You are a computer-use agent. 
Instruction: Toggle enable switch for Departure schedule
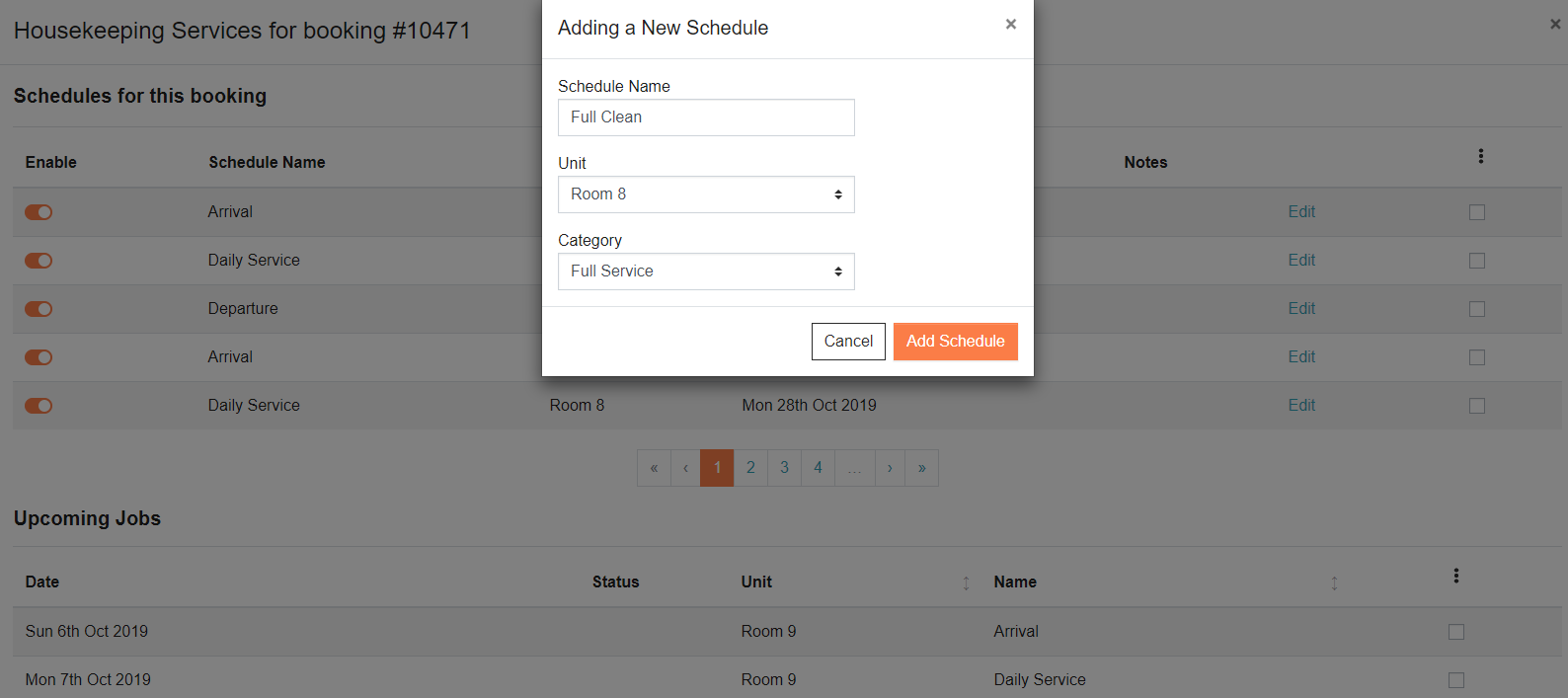coord(39,309)
